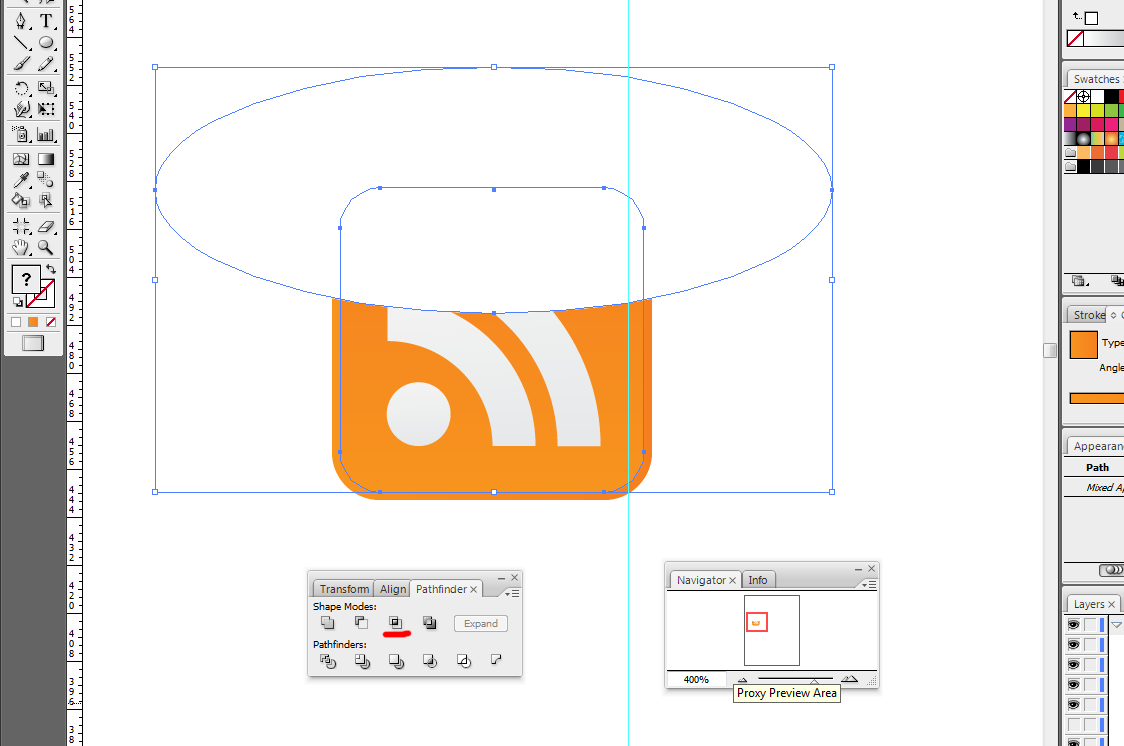Select the Pen tool

coord(21,21)
